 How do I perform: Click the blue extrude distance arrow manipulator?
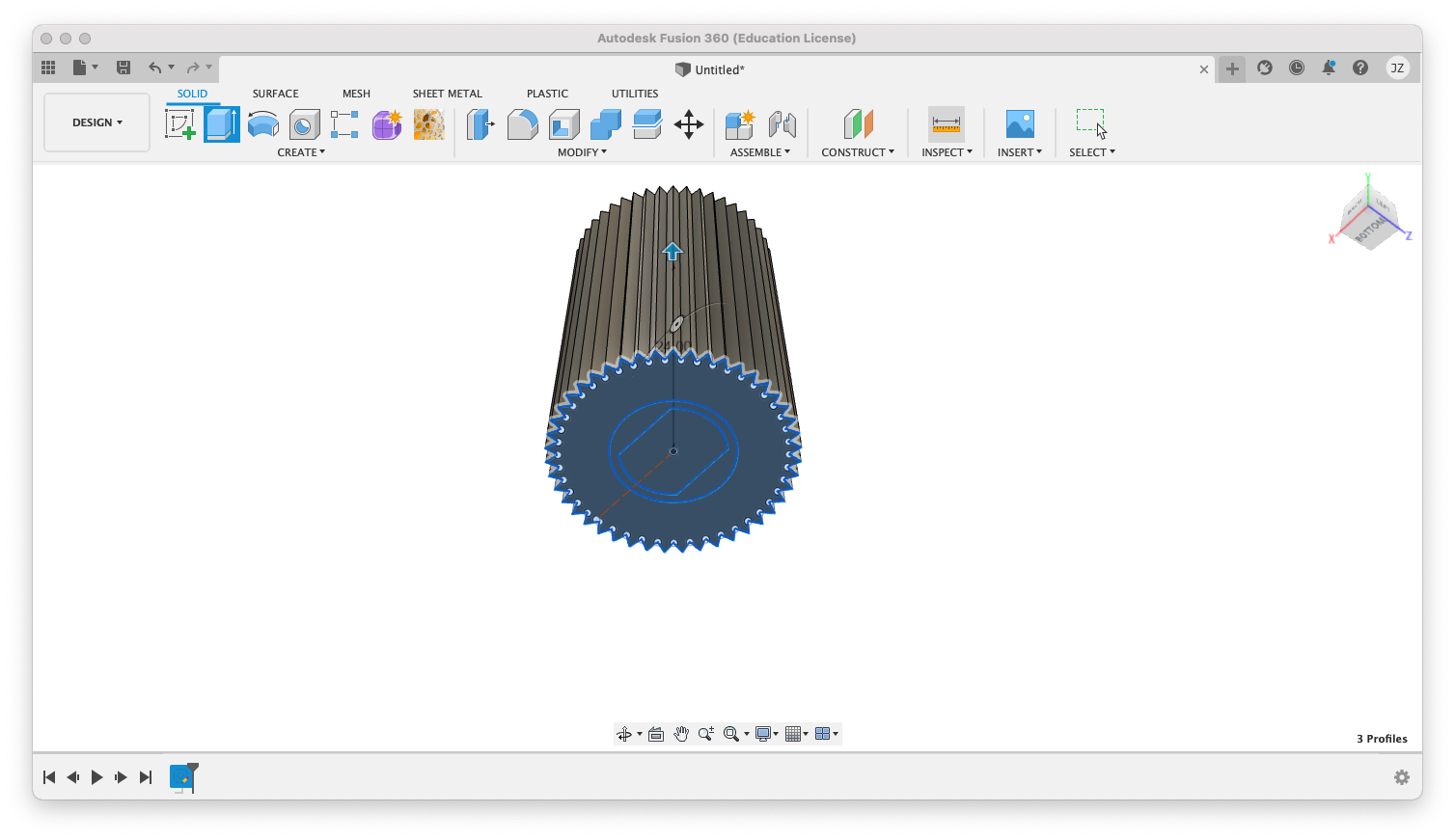coord(673,251)
